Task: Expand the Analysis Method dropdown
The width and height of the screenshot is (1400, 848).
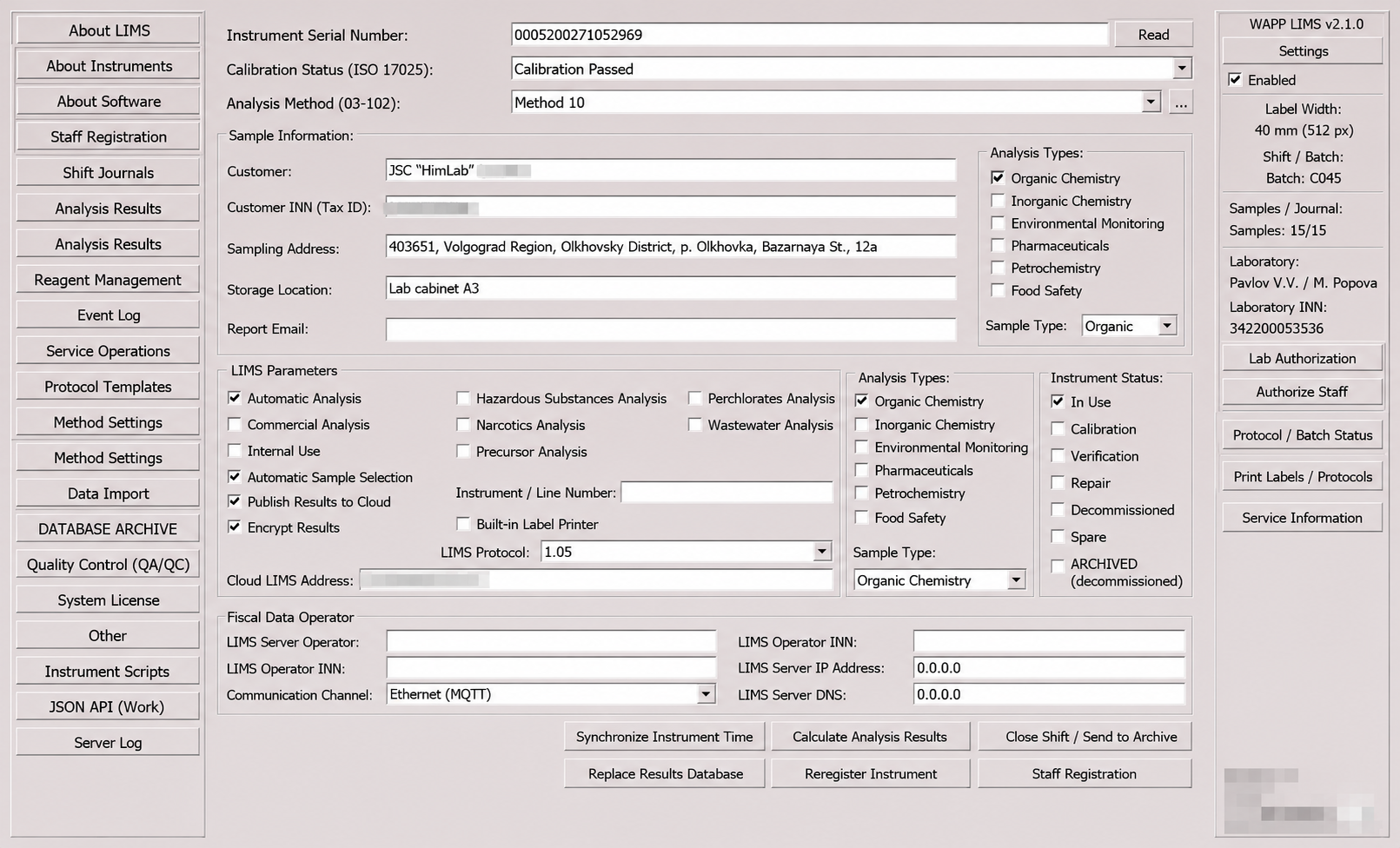Action: tap(1151, 103)
